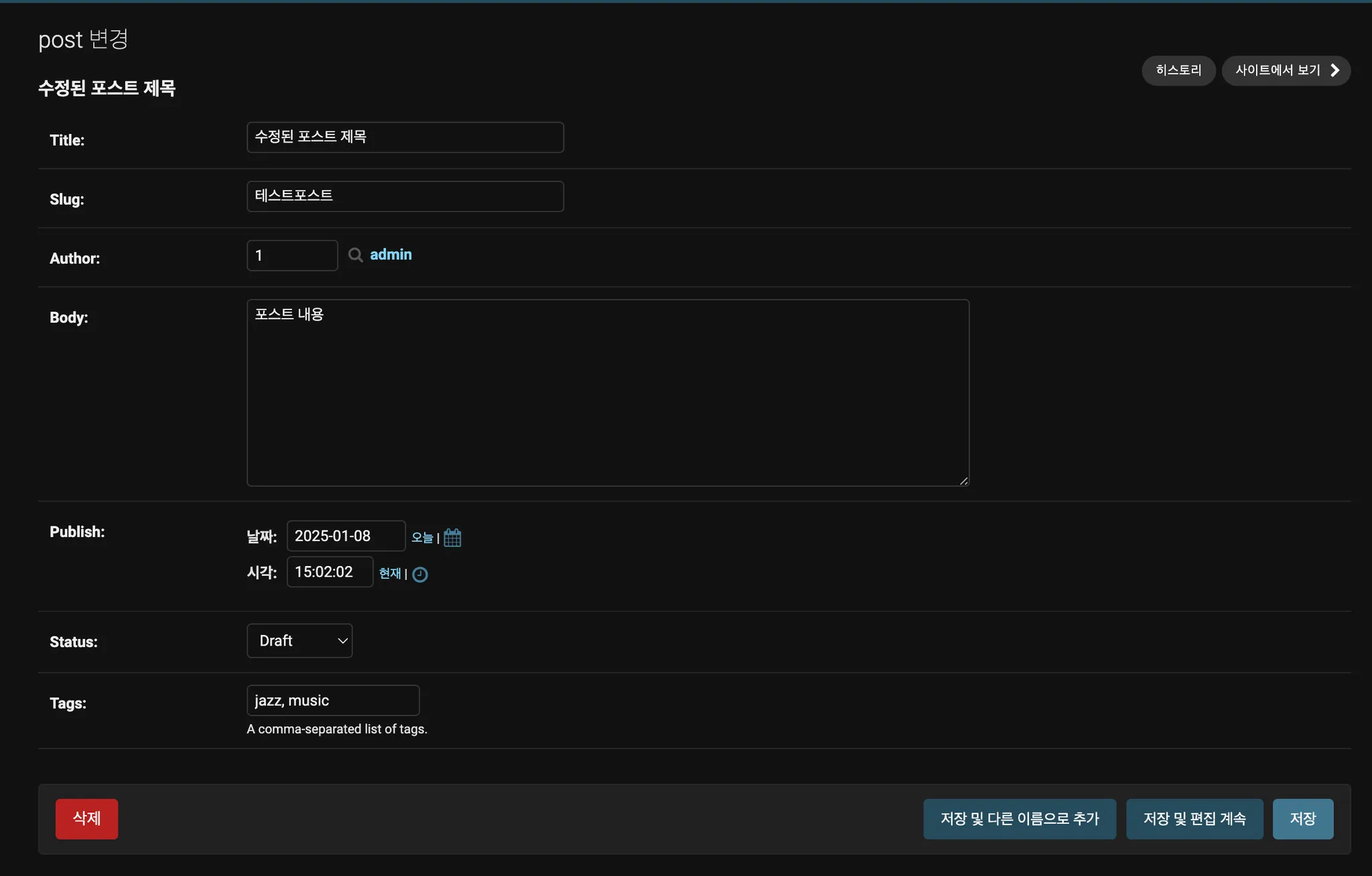Click inside the Body textarea

[608, 392]
